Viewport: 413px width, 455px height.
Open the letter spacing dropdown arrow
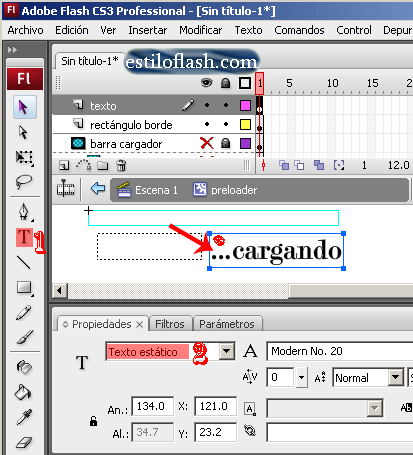coord(302,377)
